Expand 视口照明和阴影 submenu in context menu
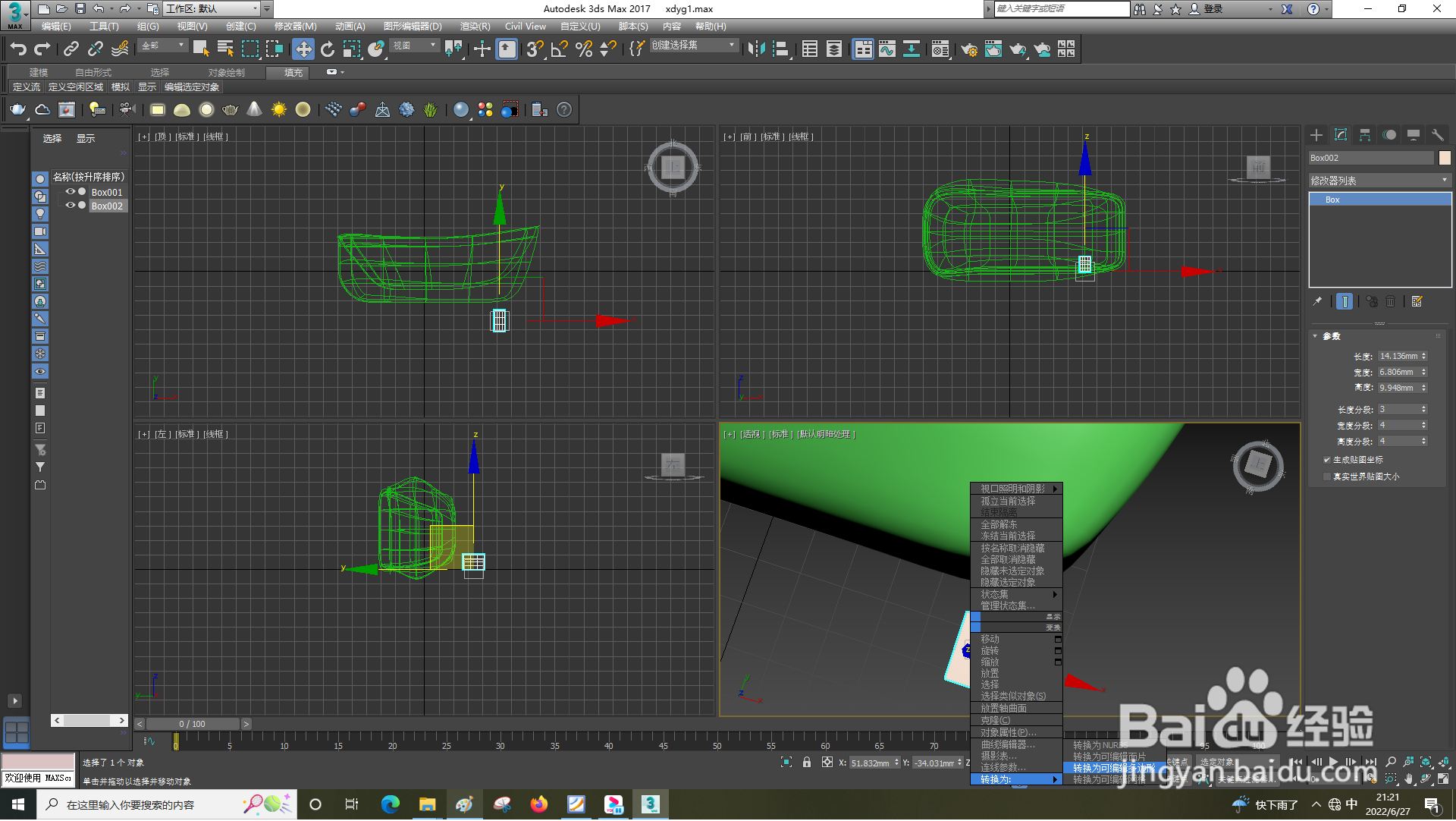Screen dimensions: 1456x821 coord(1016,489)
